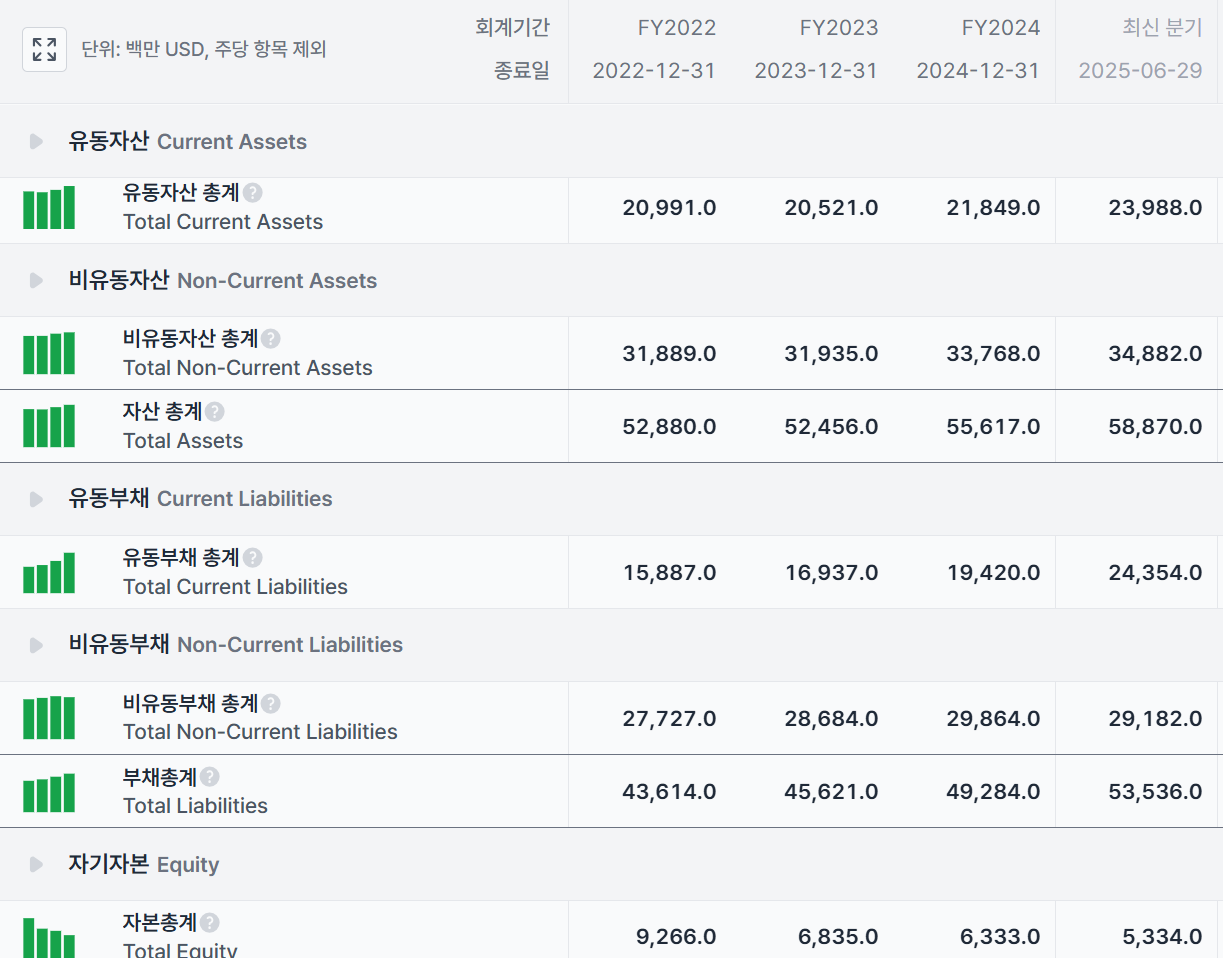The image size is (1223, 958).
Task: Expand the 유동부채 Current Liabilities section
Action: tap(37, 499)
